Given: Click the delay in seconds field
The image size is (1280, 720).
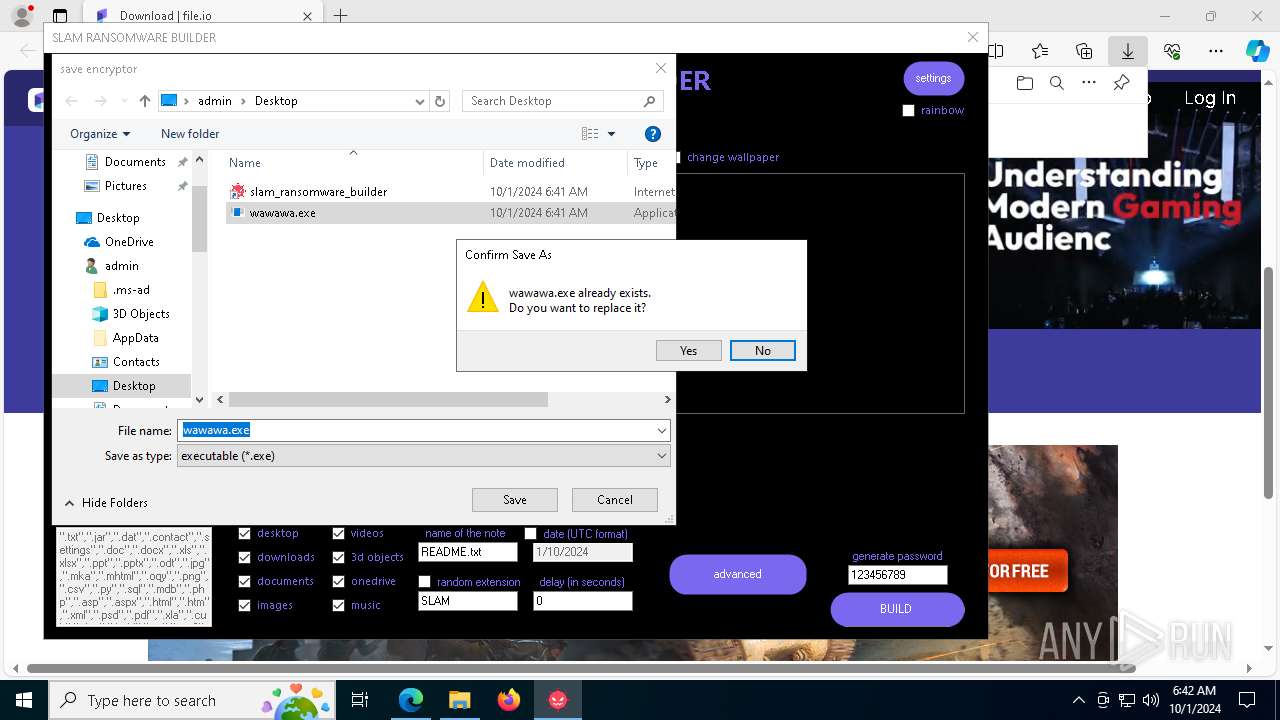Looking at the screenshot, I should click(583, 601).
